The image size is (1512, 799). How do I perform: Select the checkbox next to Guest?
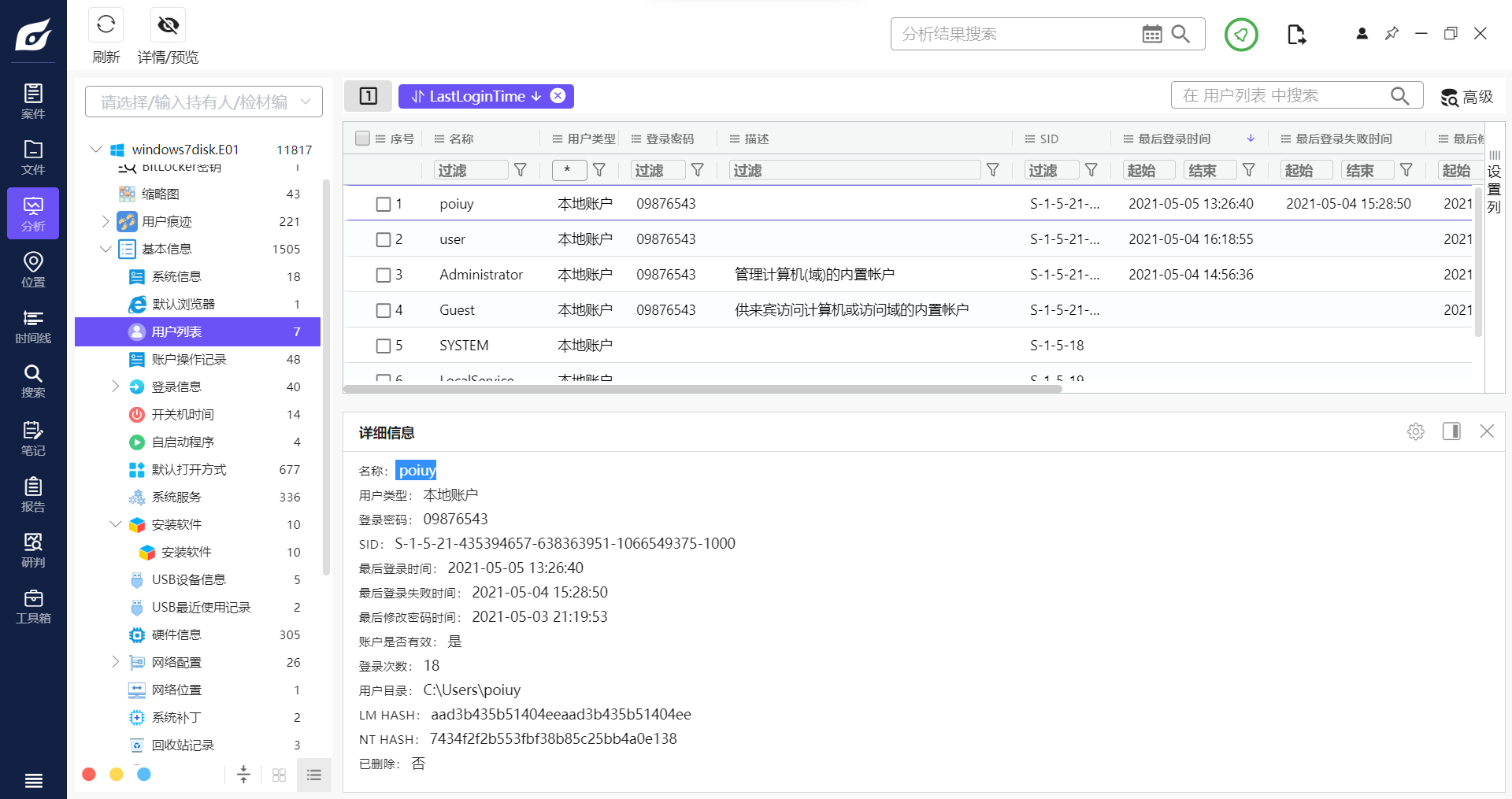[x=384, y=309]
